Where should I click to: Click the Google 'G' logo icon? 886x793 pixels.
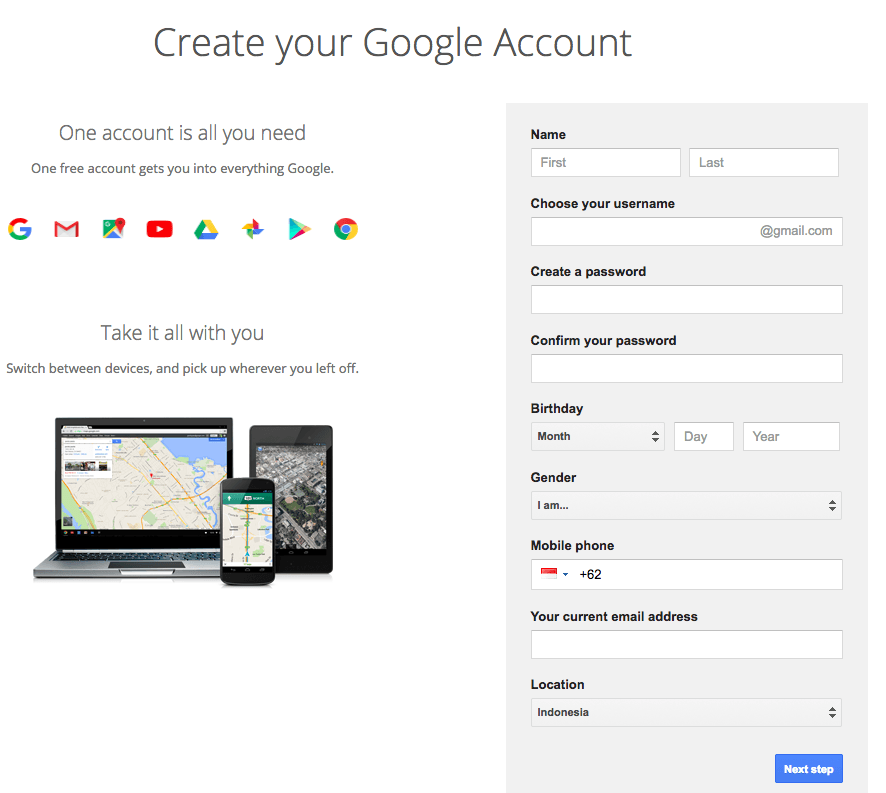pyautogui.click(x=20, y=229)
